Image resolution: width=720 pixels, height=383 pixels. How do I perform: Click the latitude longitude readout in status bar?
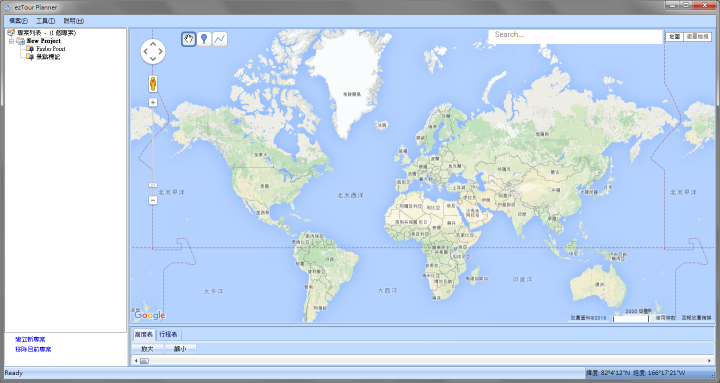[636, 373]
